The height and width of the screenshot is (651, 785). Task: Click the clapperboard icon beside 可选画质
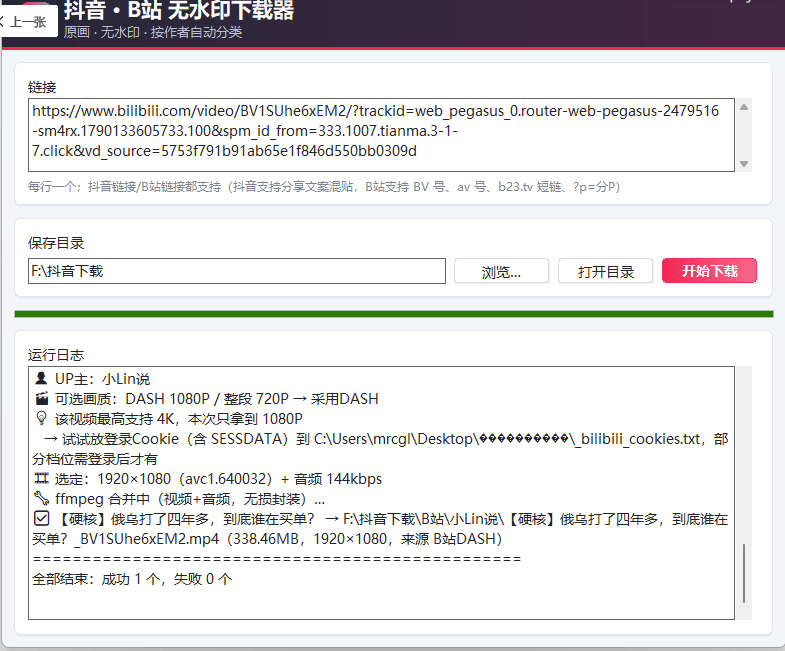click(42, 398)
